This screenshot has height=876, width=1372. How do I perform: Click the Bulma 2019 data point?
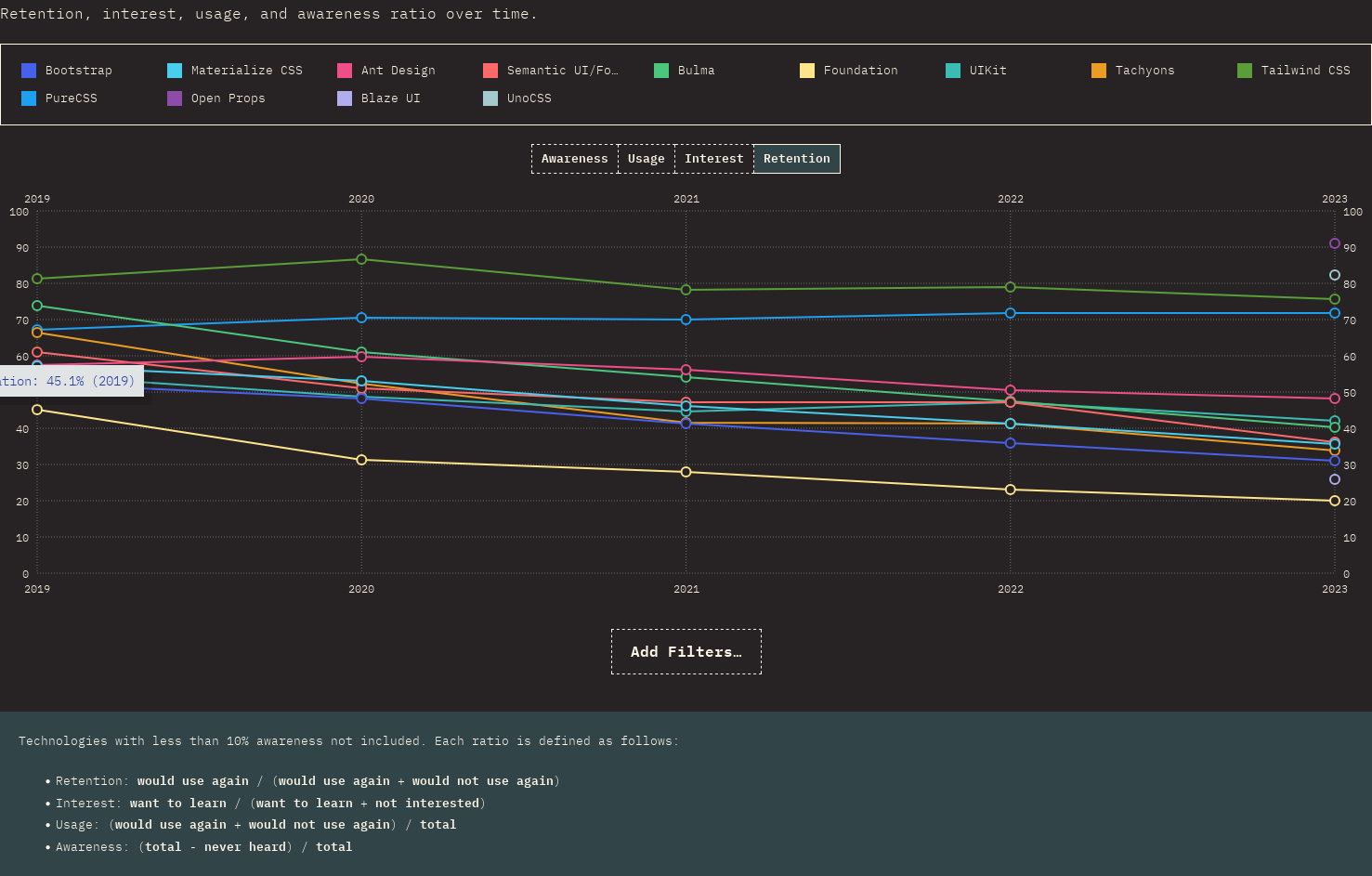click(x=37, y=306)
